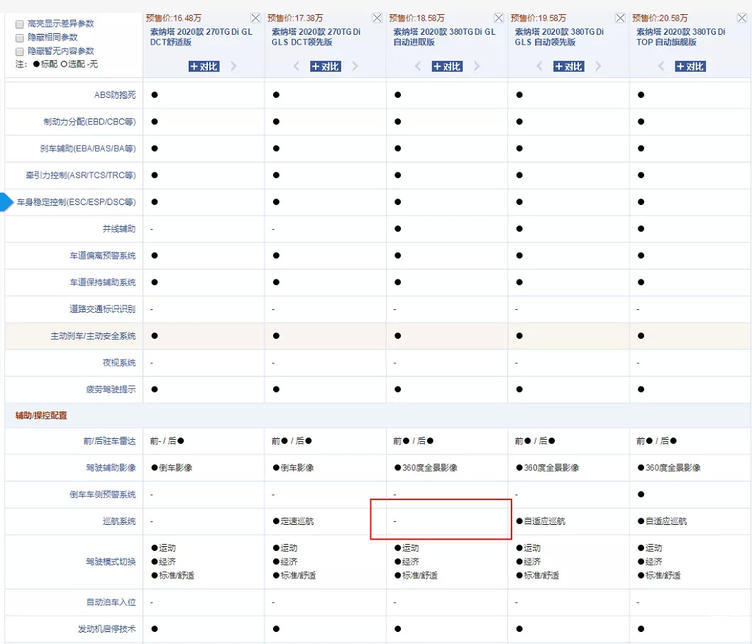Click the 并线辅助 row label

[119, 229]
